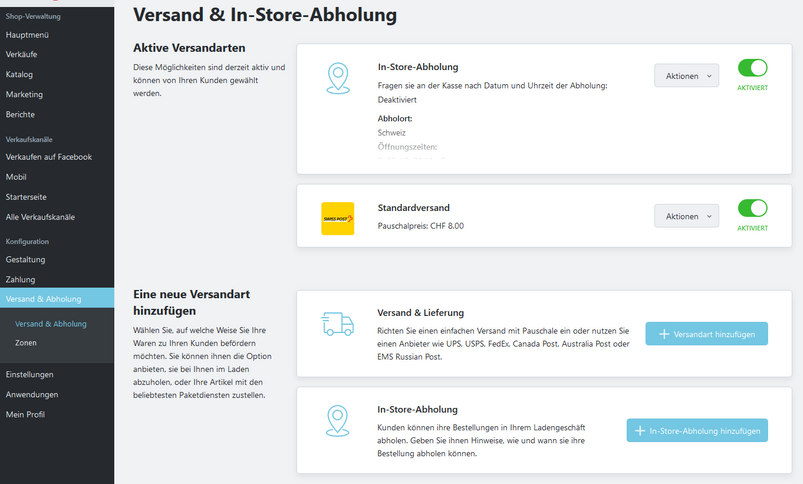Open Aktionen dropdown for In-Store-Abholung

686,76
